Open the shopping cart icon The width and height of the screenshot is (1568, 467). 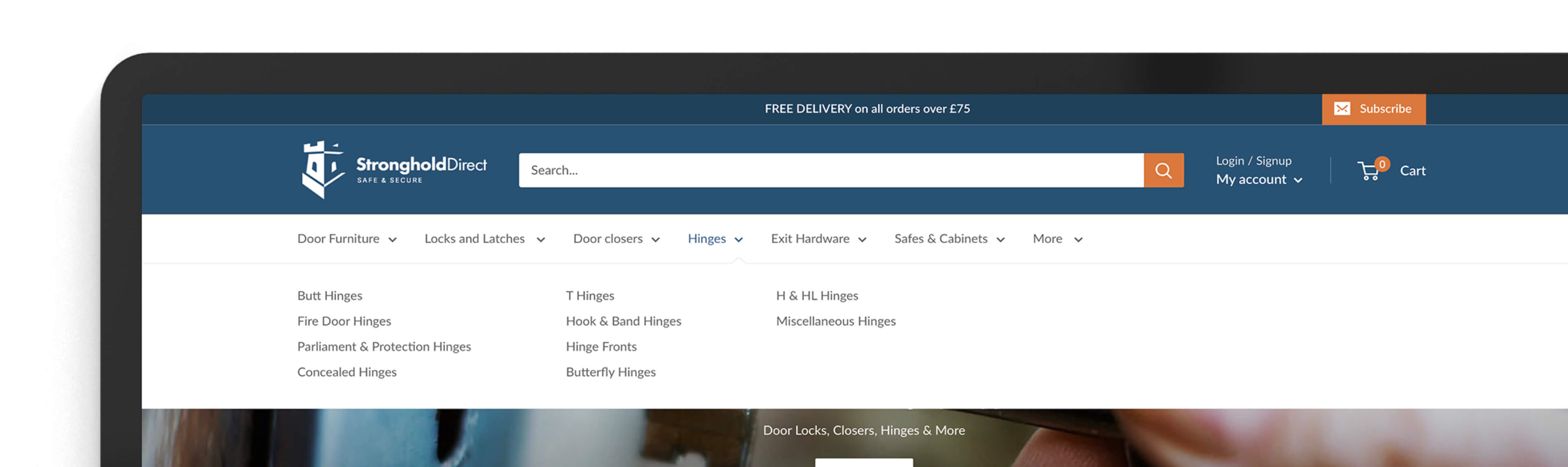1369,171
